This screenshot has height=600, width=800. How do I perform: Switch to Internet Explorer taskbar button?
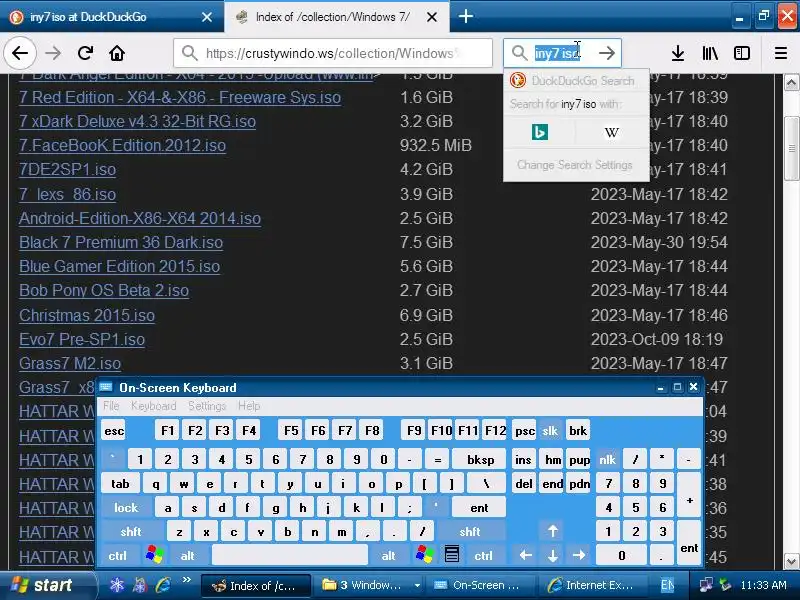point(591,585)
